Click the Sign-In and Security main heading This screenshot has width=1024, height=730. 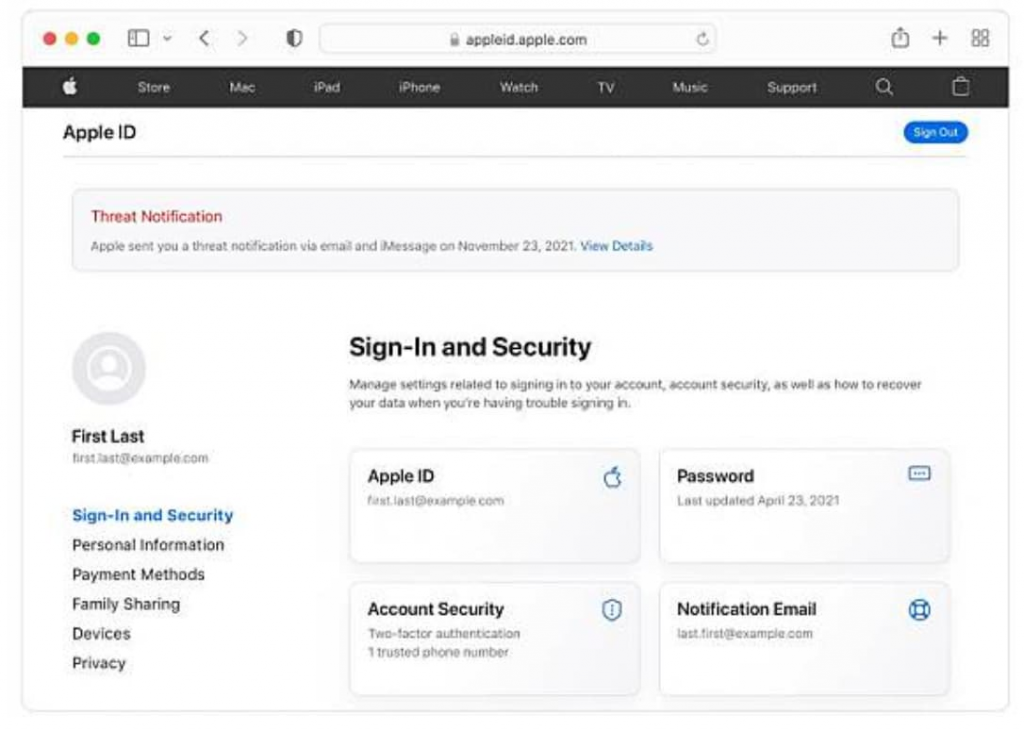(470, 347)
